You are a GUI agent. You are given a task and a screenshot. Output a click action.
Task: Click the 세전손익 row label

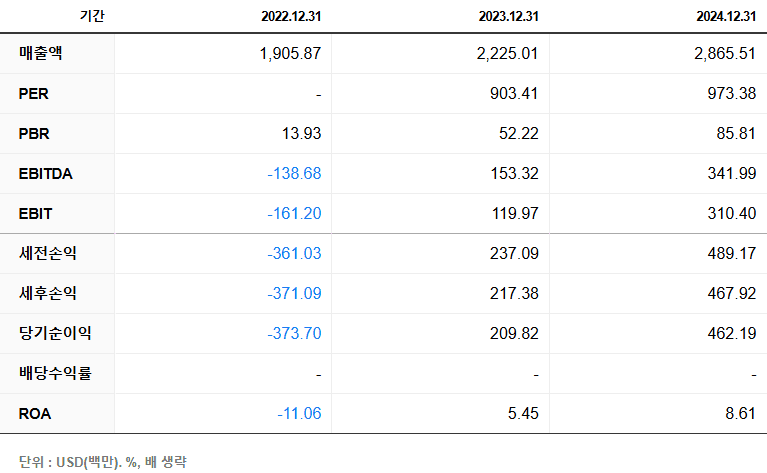48,253
